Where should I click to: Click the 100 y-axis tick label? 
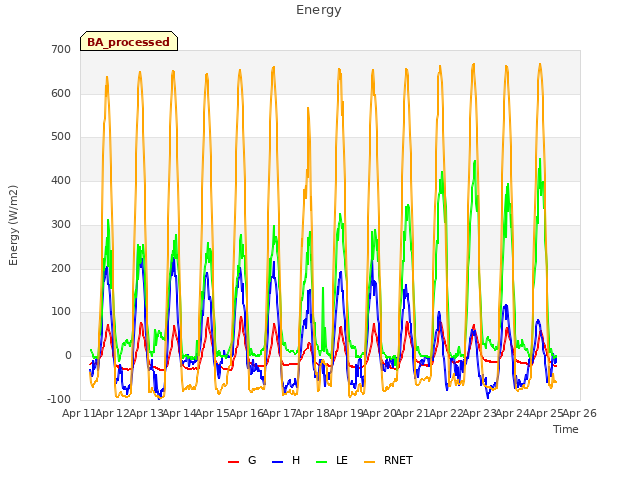61,312
